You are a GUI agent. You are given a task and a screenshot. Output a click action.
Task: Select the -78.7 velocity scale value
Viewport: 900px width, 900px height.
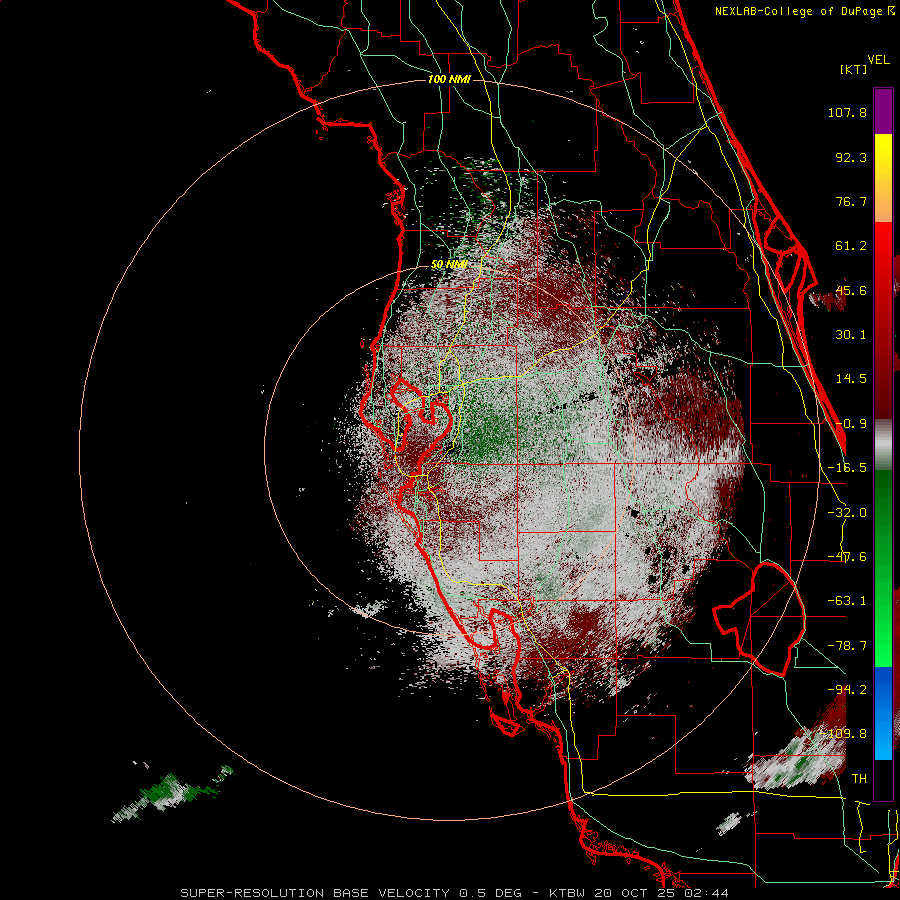(x=847, y=646)
